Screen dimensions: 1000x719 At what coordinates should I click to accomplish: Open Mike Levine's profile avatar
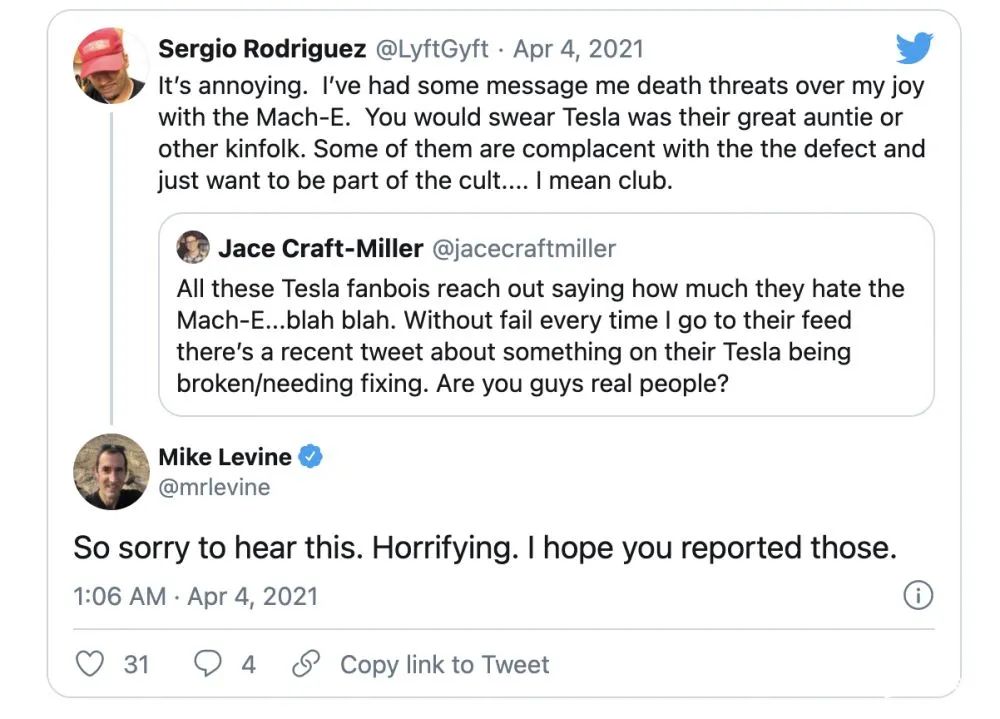(111, 471)
